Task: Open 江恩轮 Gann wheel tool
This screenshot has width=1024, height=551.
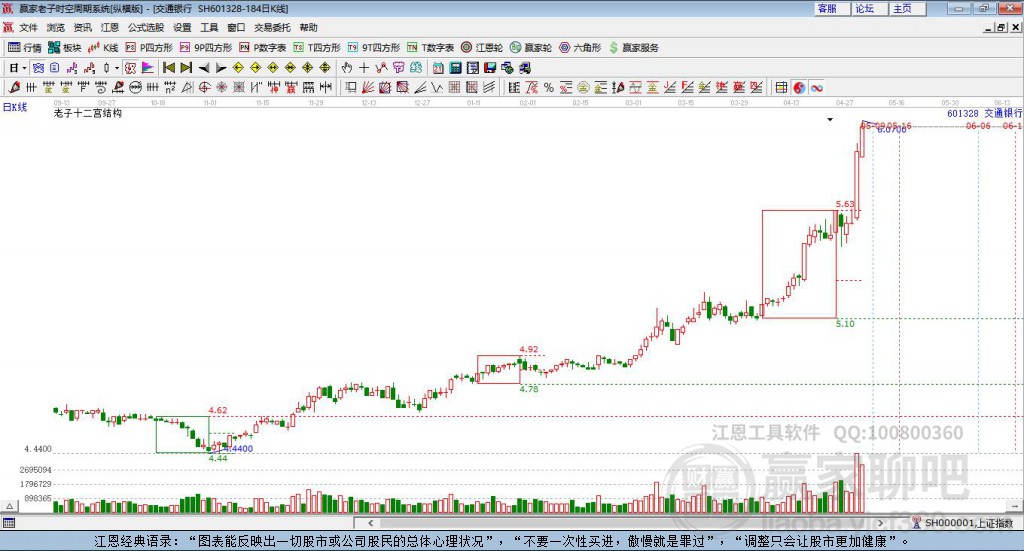Action: (482, 48)
